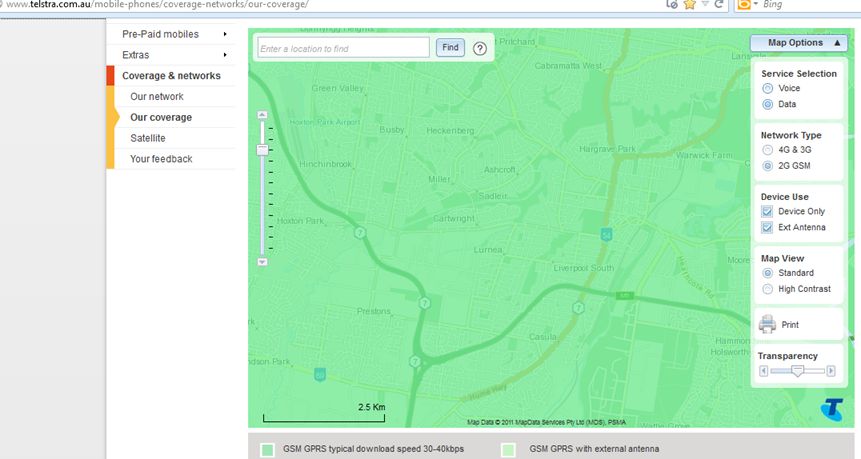Select High Contrast map view
The height and width of the screenshot is (459, 861).
pyautogui.click(x=768, y=289)
